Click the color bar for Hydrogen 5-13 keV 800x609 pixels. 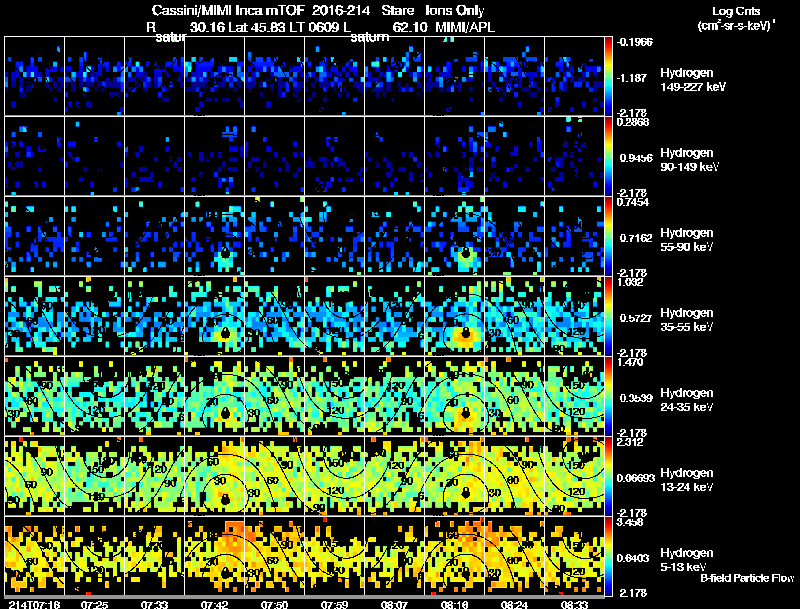pos(608,556)
